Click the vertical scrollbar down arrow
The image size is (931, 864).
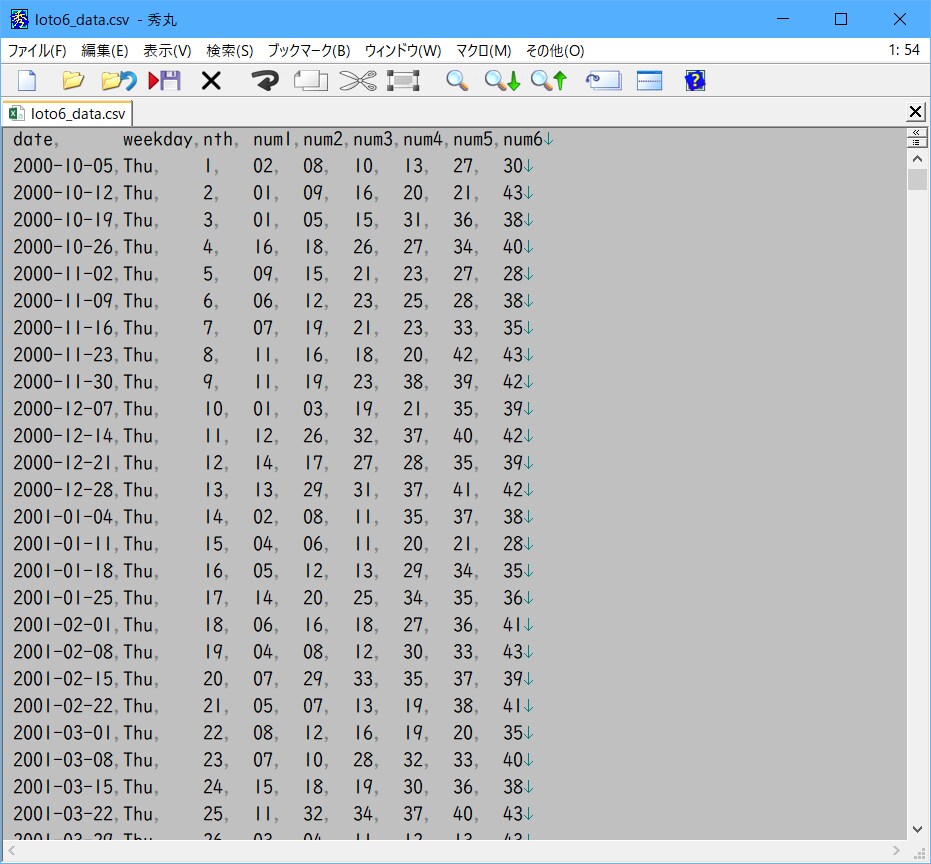[917, 829]
